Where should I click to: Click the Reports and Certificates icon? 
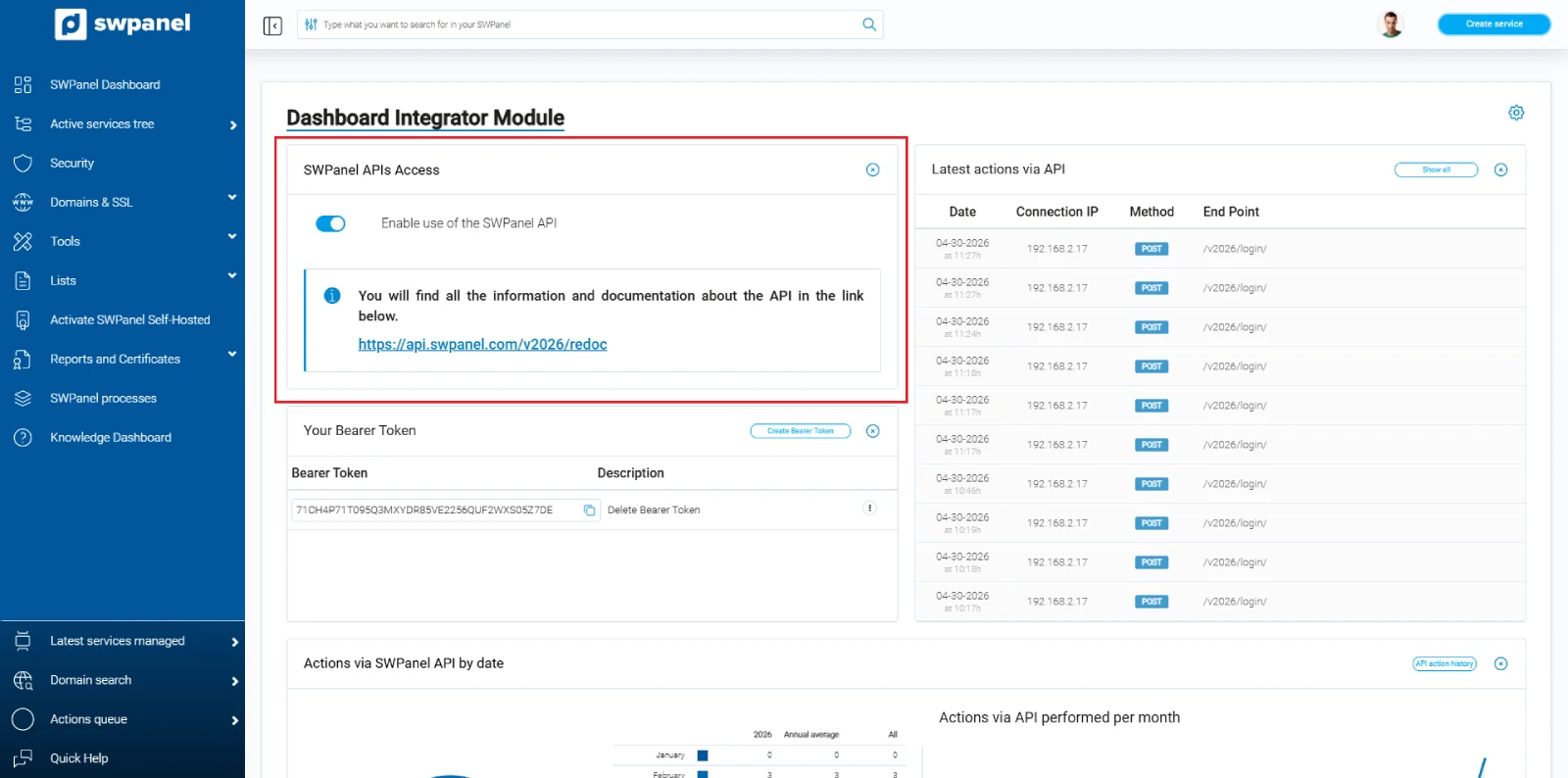point(23,360)
